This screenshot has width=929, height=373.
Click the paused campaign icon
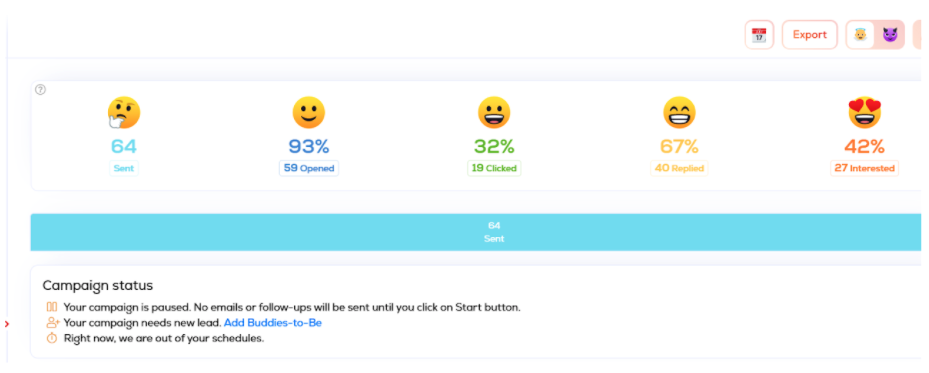[52, 307]
